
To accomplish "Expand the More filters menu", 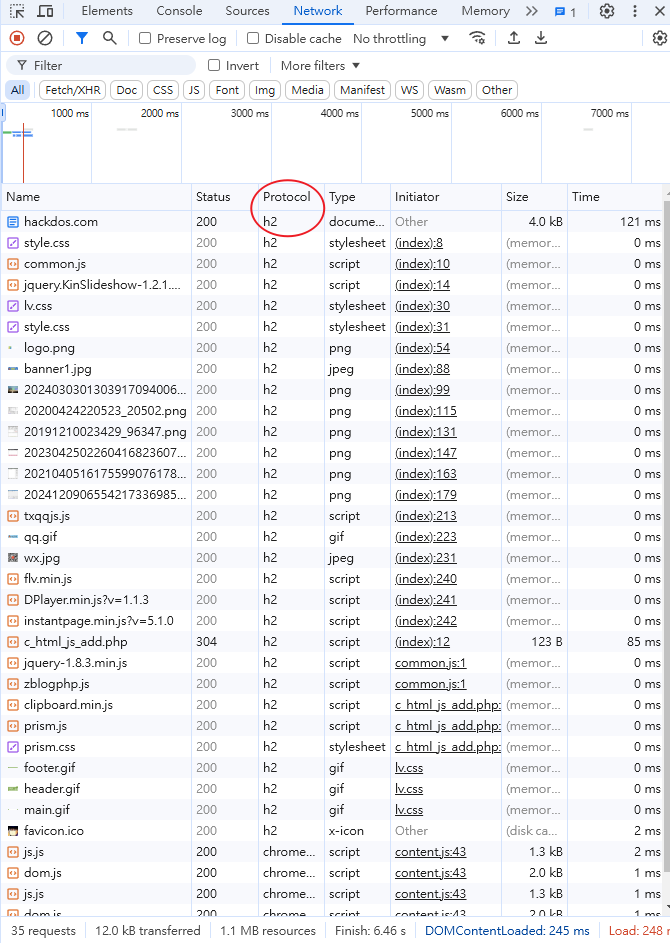I will tap(320, 66).
